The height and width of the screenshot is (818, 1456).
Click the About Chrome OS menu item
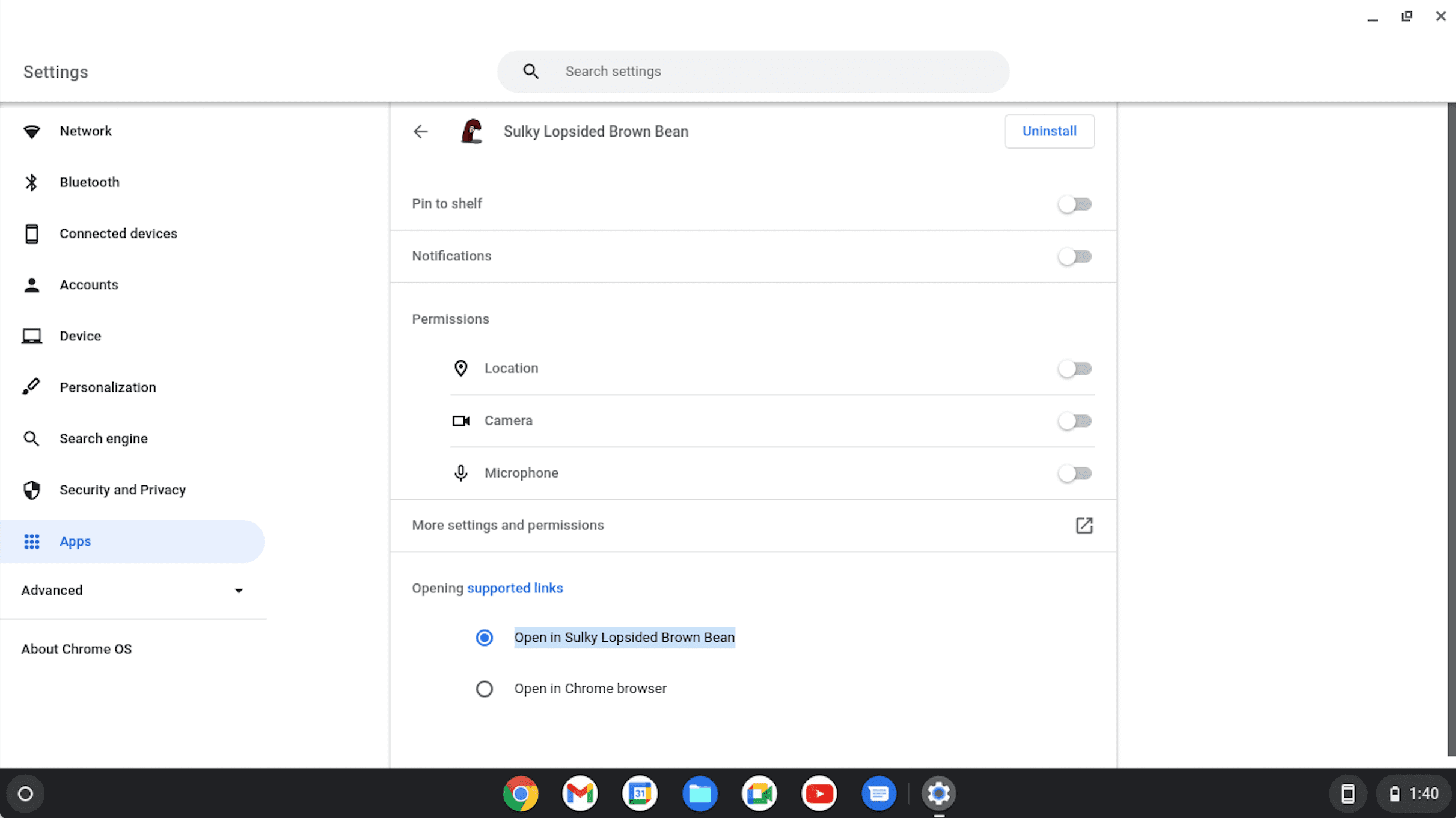[x=76, y=649]
